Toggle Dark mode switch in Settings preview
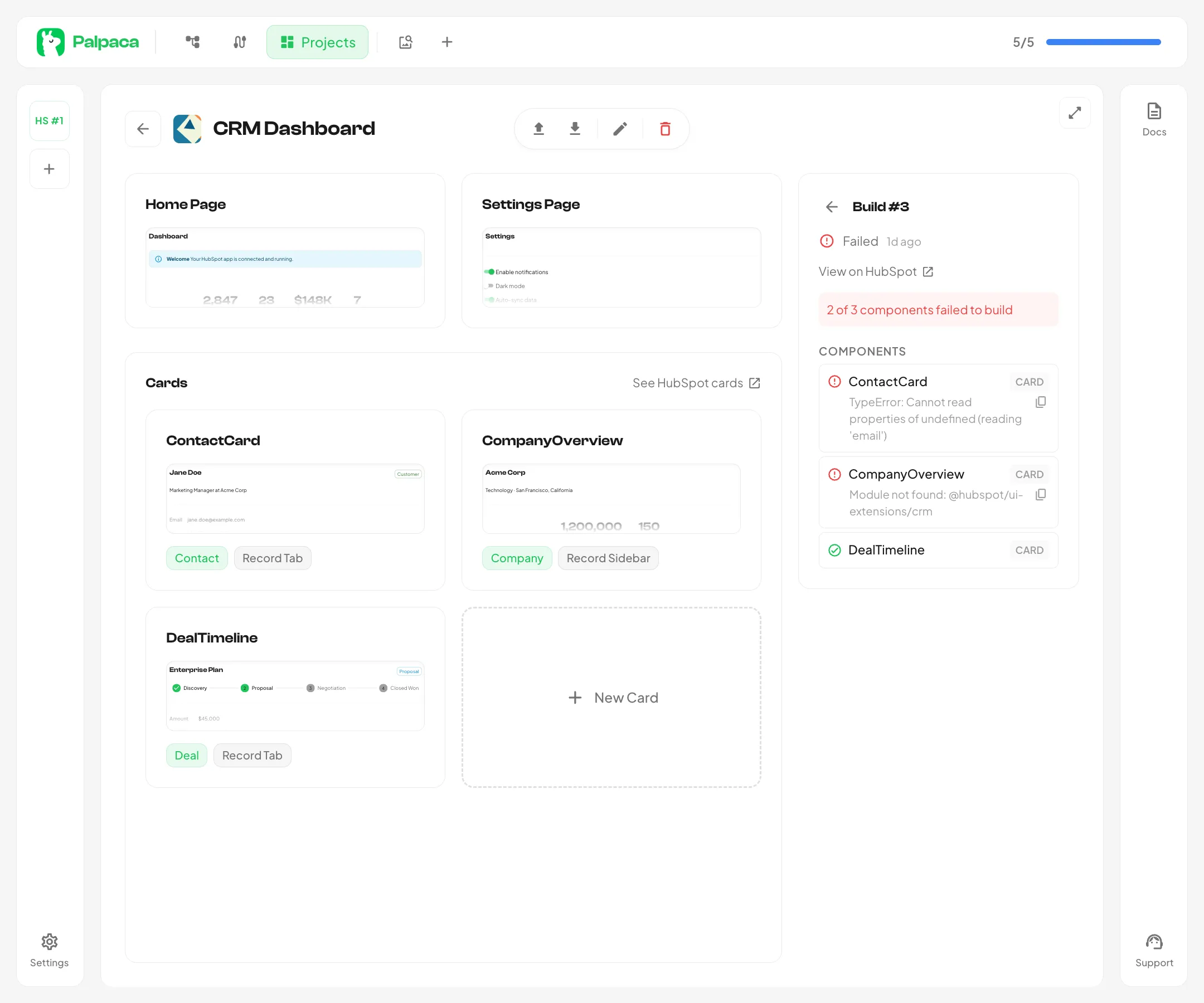The width and height of the screenshot is (1204, 1003). pyautogui.click(x=489, y=286)
